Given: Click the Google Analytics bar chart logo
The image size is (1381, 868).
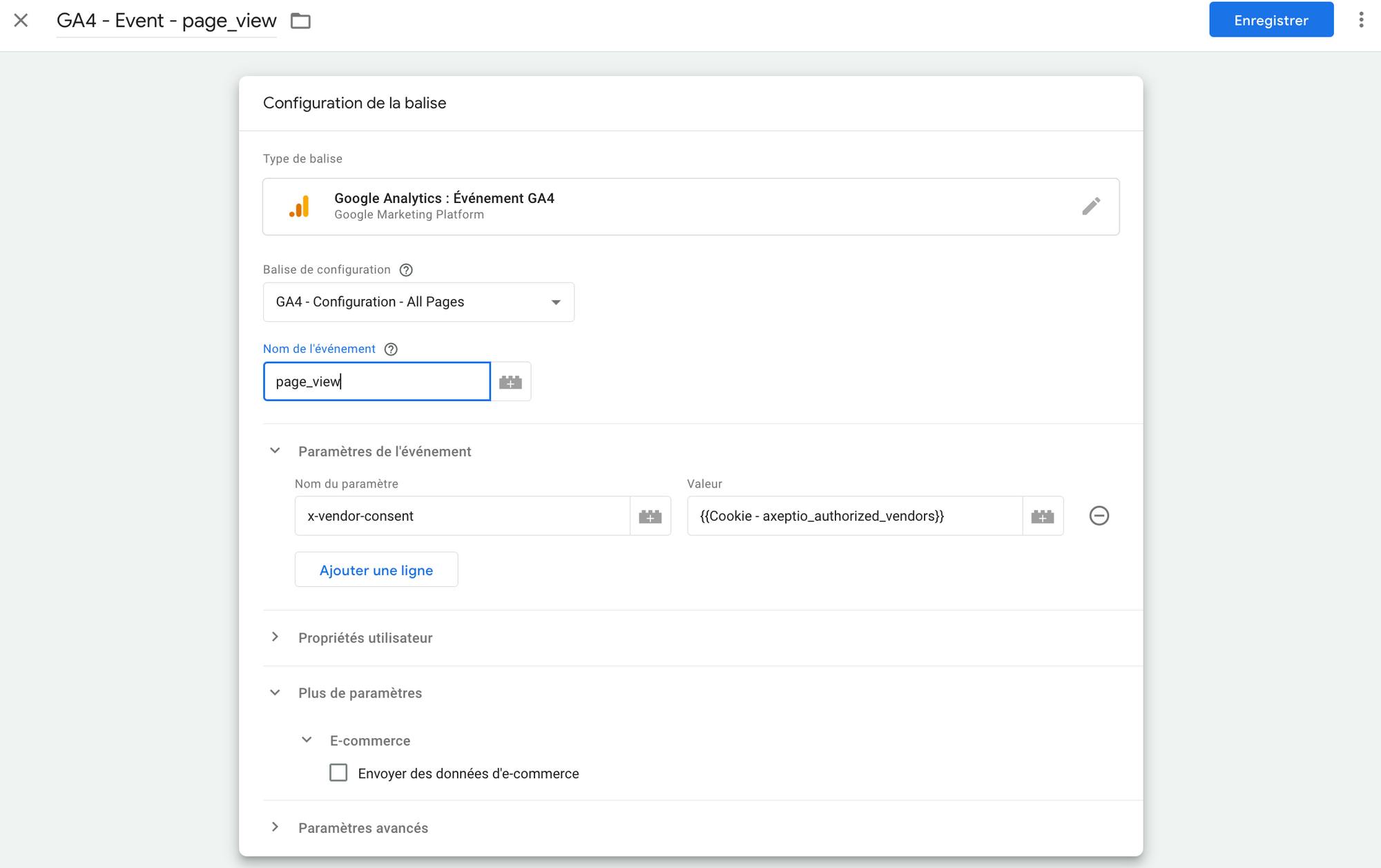Looking at the screenshot, I should coord(299,206).
